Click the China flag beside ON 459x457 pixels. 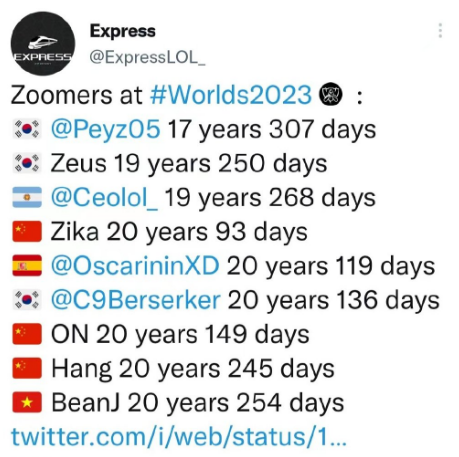point(27,334)
